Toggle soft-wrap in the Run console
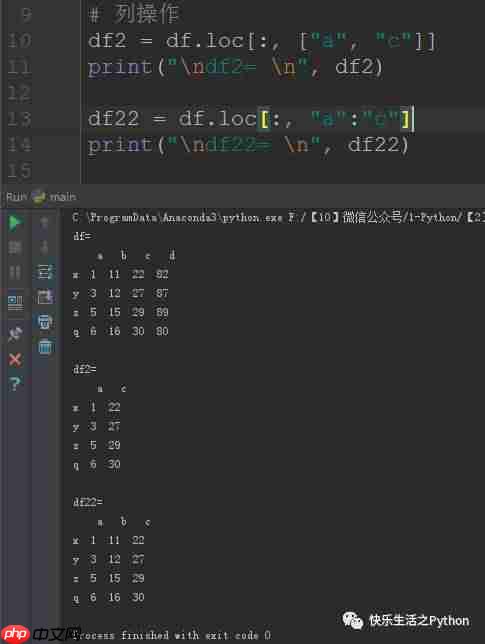This screenshot has height=644, width=485. [45, 272]
